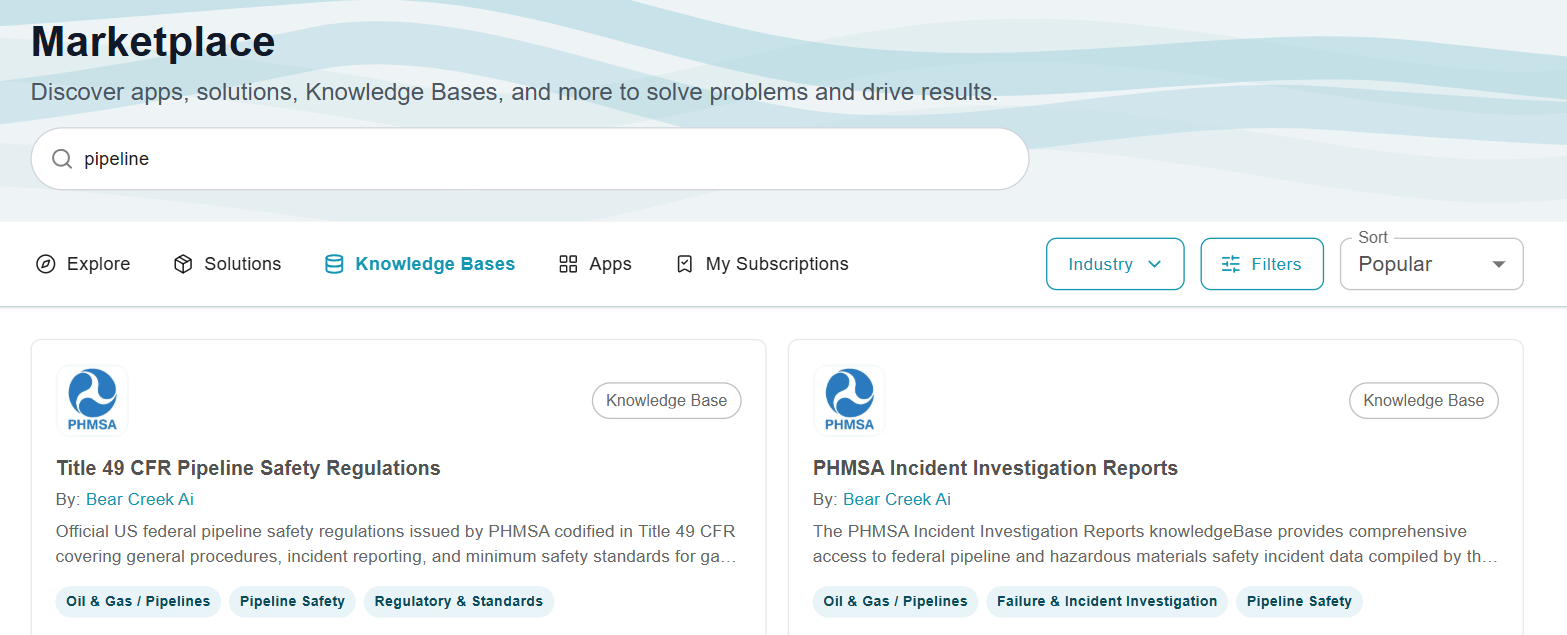Click the Industry chevron arrow
This screenshot has width=1567, height=635.
1155,264
